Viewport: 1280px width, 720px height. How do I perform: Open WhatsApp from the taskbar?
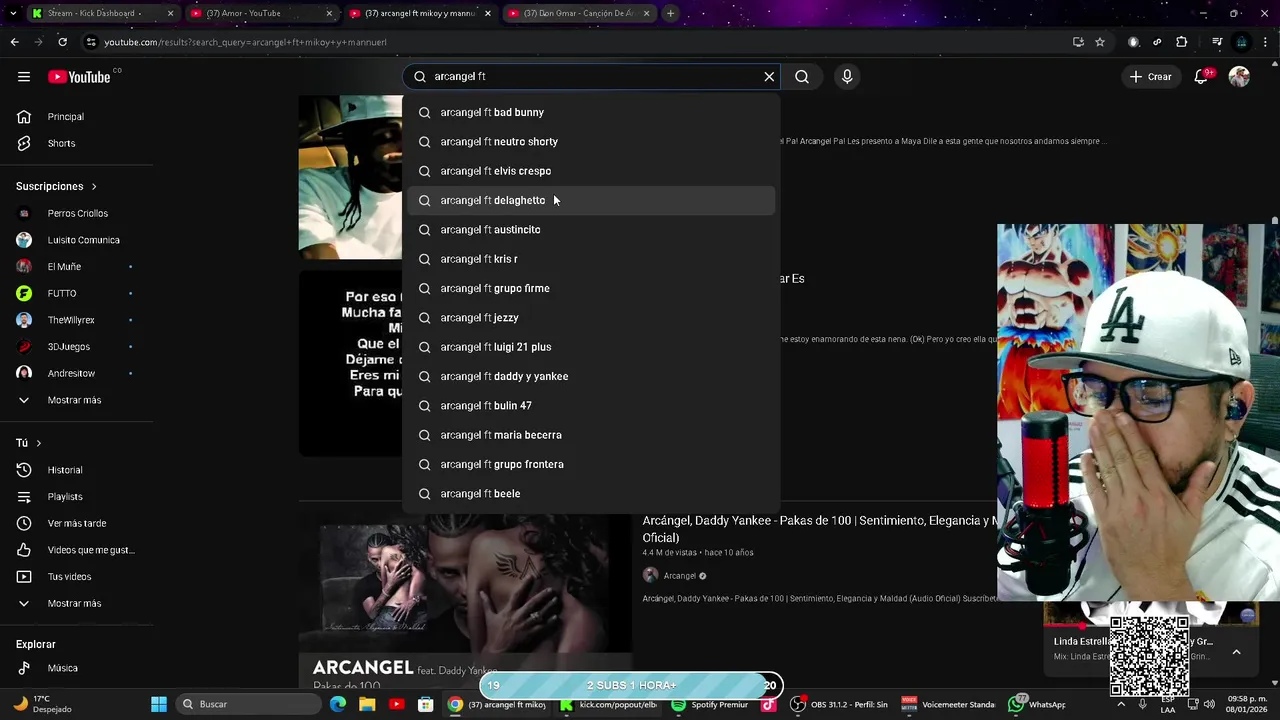click(x=1037, y=704)
